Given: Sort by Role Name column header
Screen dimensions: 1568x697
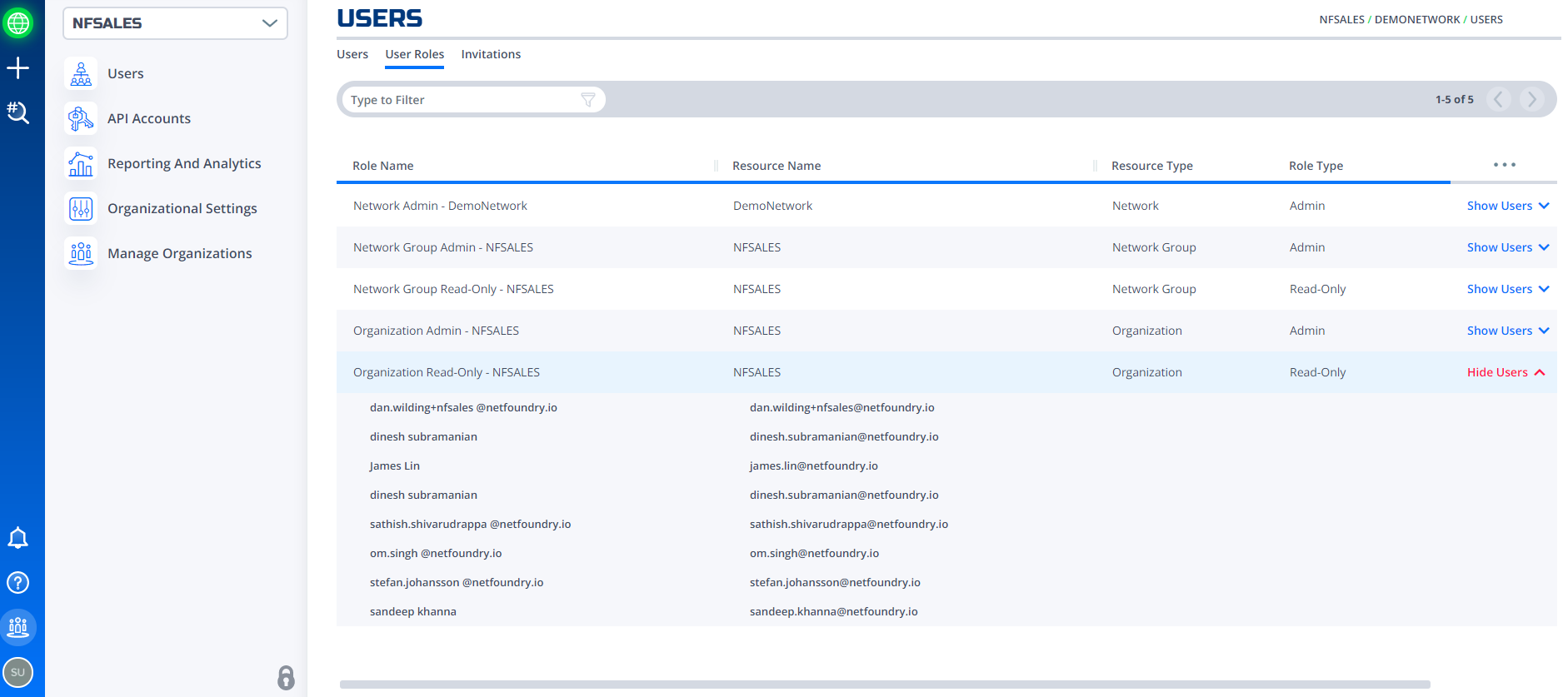Looking at the screenshot, I should [383, 166].
